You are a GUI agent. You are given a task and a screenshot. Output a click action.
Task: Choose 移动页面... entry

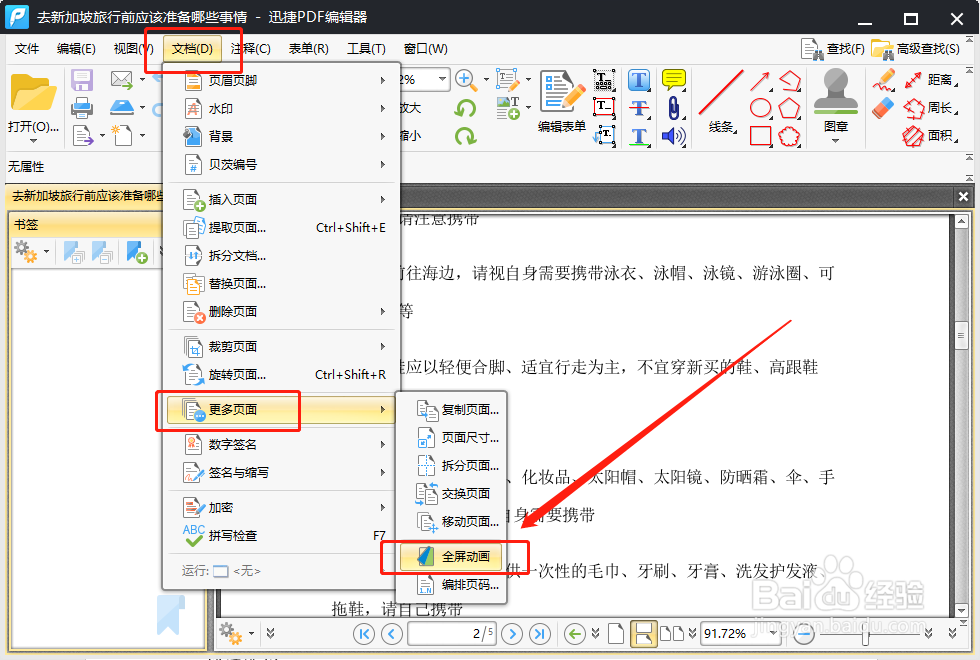click(451, 521)
